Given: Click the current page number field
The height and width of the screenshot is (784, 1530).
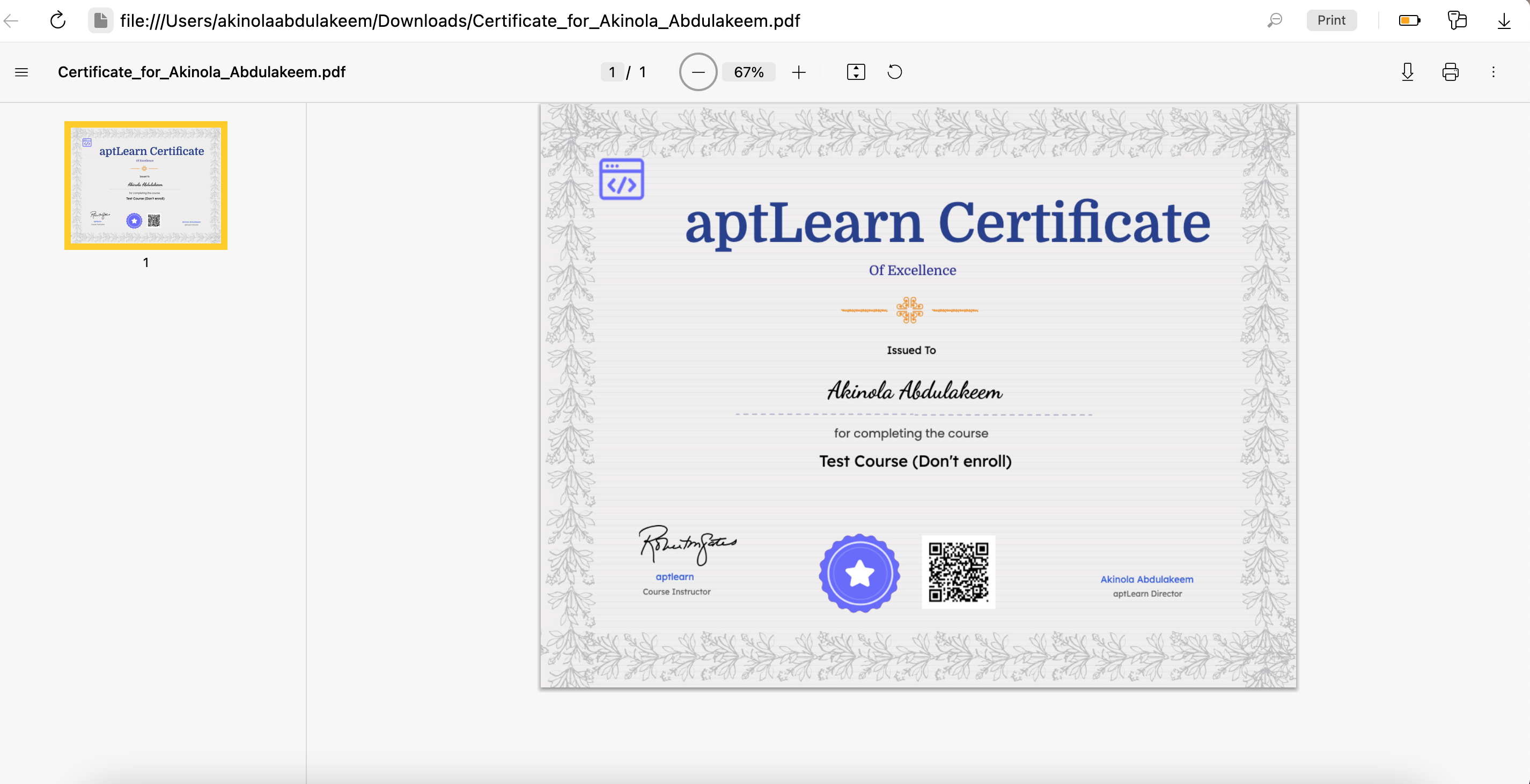Looking at the screenshot, I should tap(612, 72).
